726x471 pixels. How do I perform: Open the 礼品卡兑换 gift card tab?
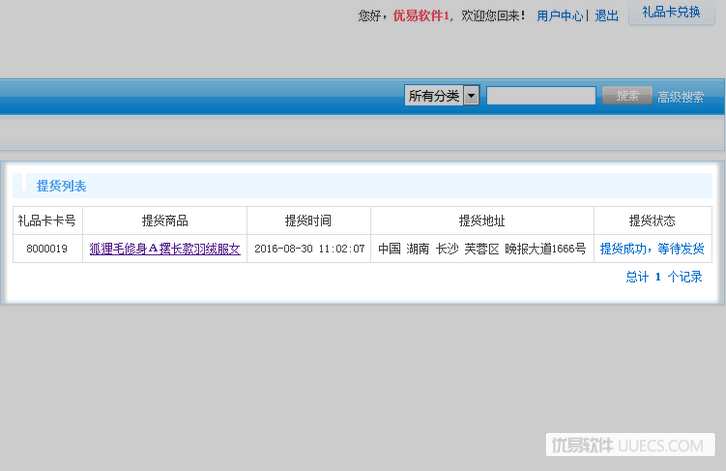pos(671,12)
